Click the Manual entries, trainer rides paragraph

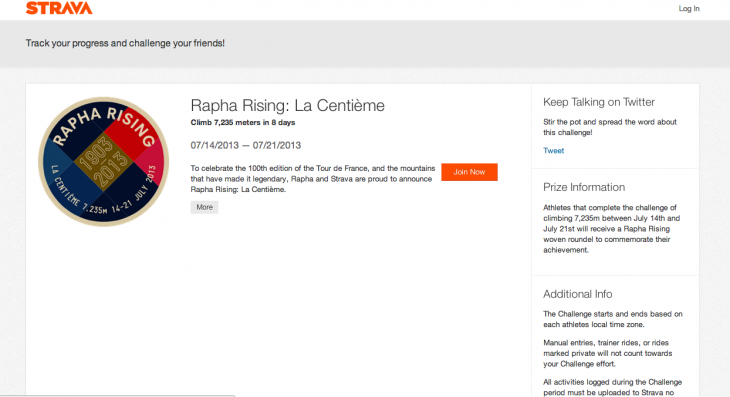click(x=608, y=353)
